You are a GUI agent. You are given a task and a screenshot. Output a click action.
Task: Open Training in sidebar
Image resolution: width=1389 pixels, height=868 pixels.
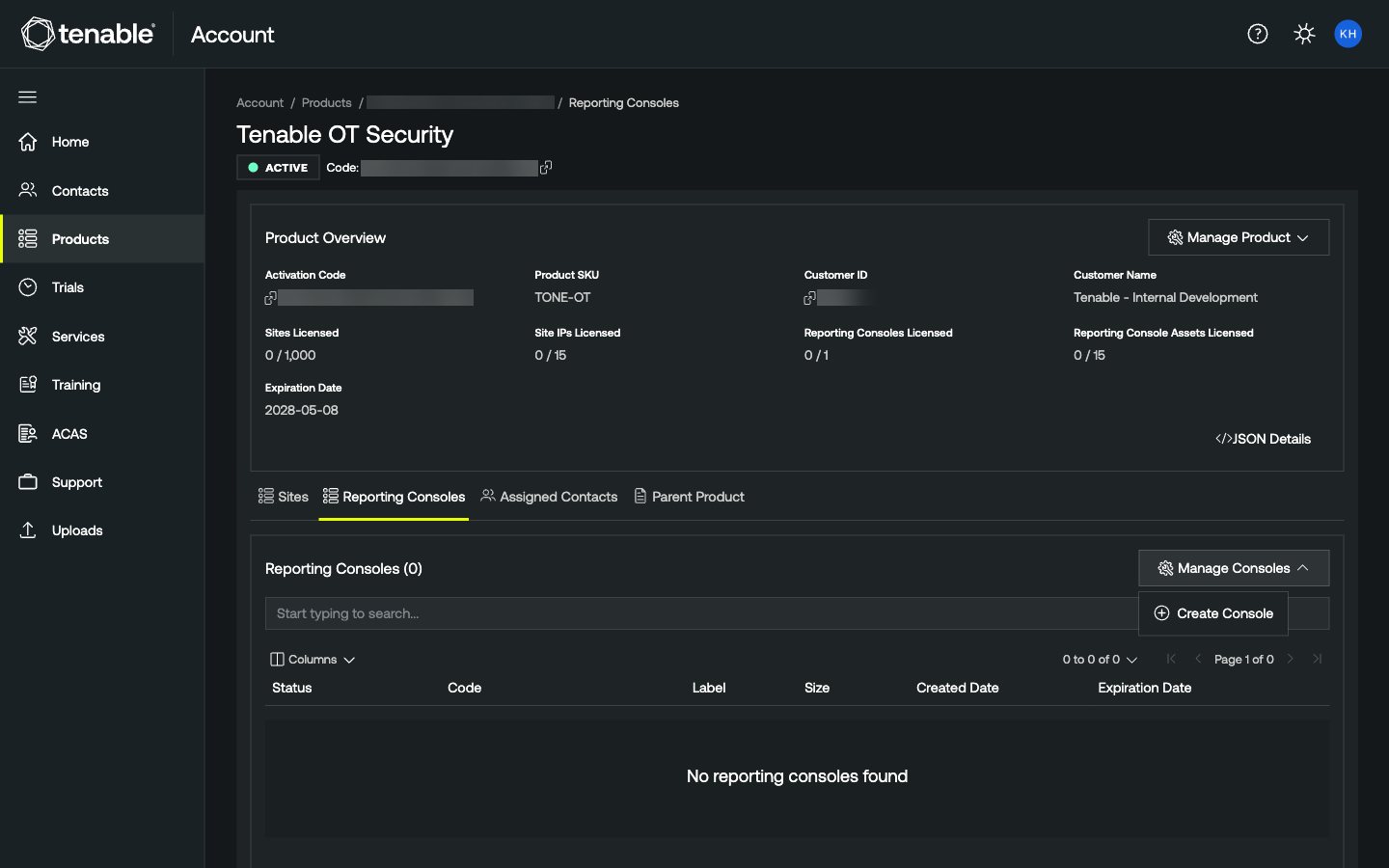[x=102, y=385]
